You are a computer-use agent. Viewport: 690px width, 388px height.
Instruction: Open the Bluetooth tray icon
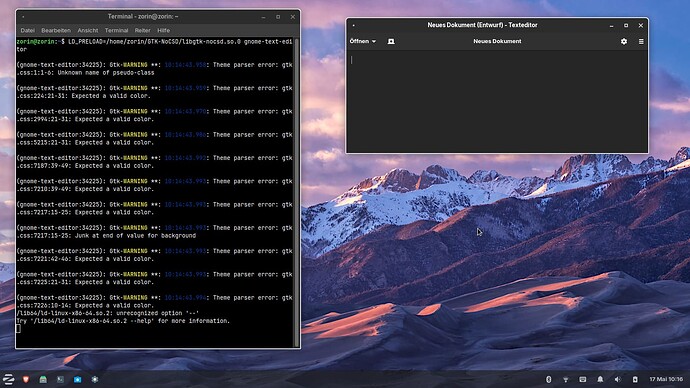[548, 379]
